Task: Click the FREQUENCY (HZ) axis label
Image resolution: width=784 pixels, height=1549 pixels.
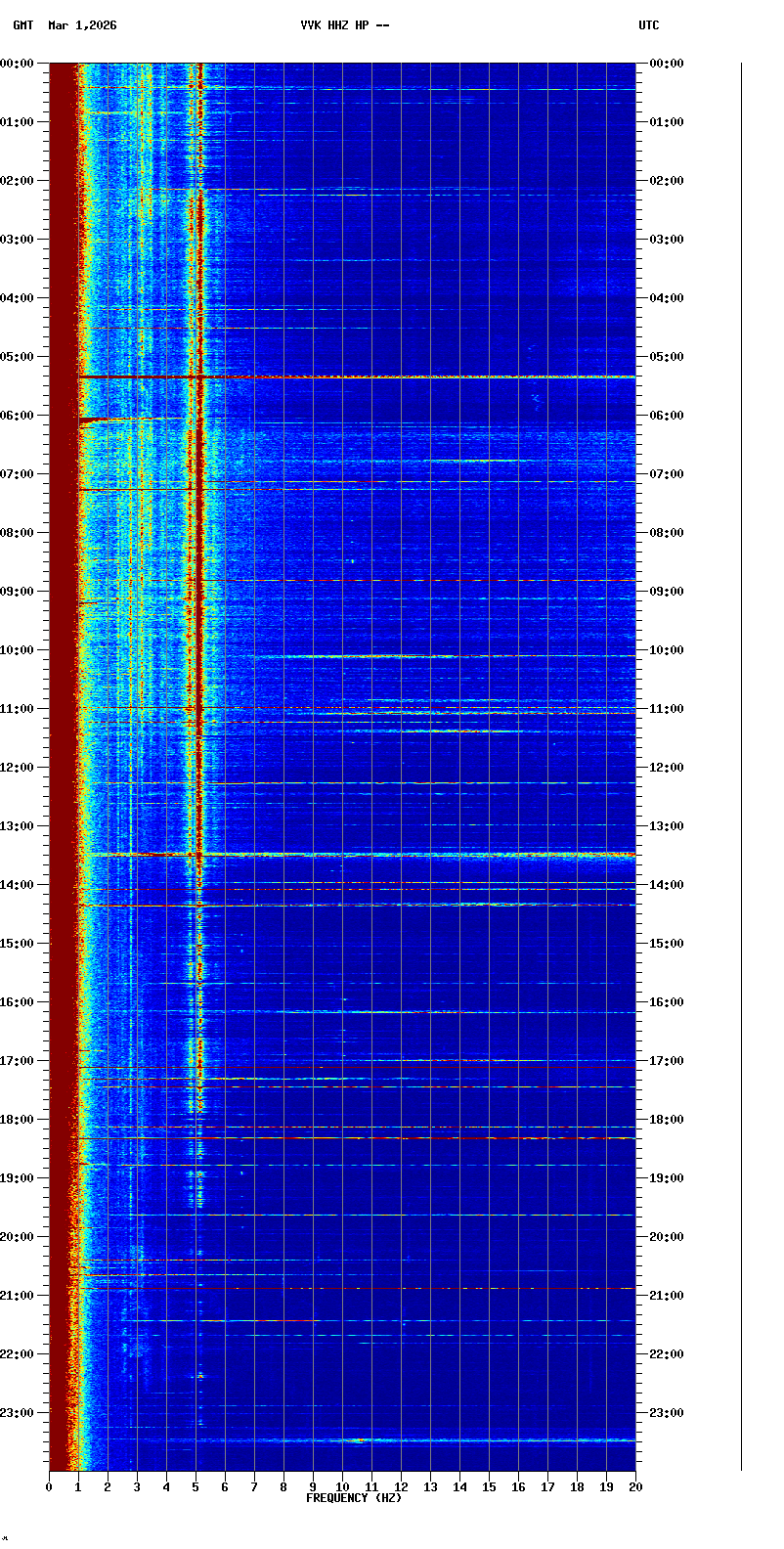Action: coord(353,1498)
